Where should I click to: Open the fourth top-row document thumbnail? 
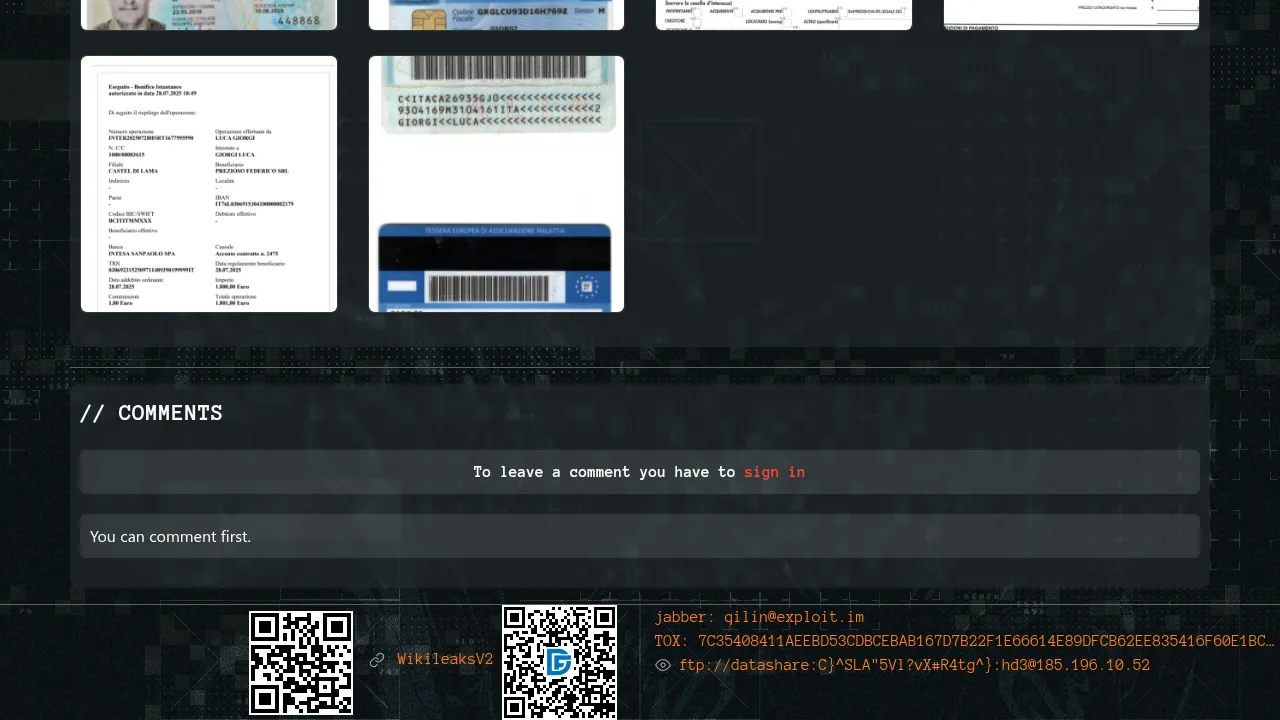1071,14
